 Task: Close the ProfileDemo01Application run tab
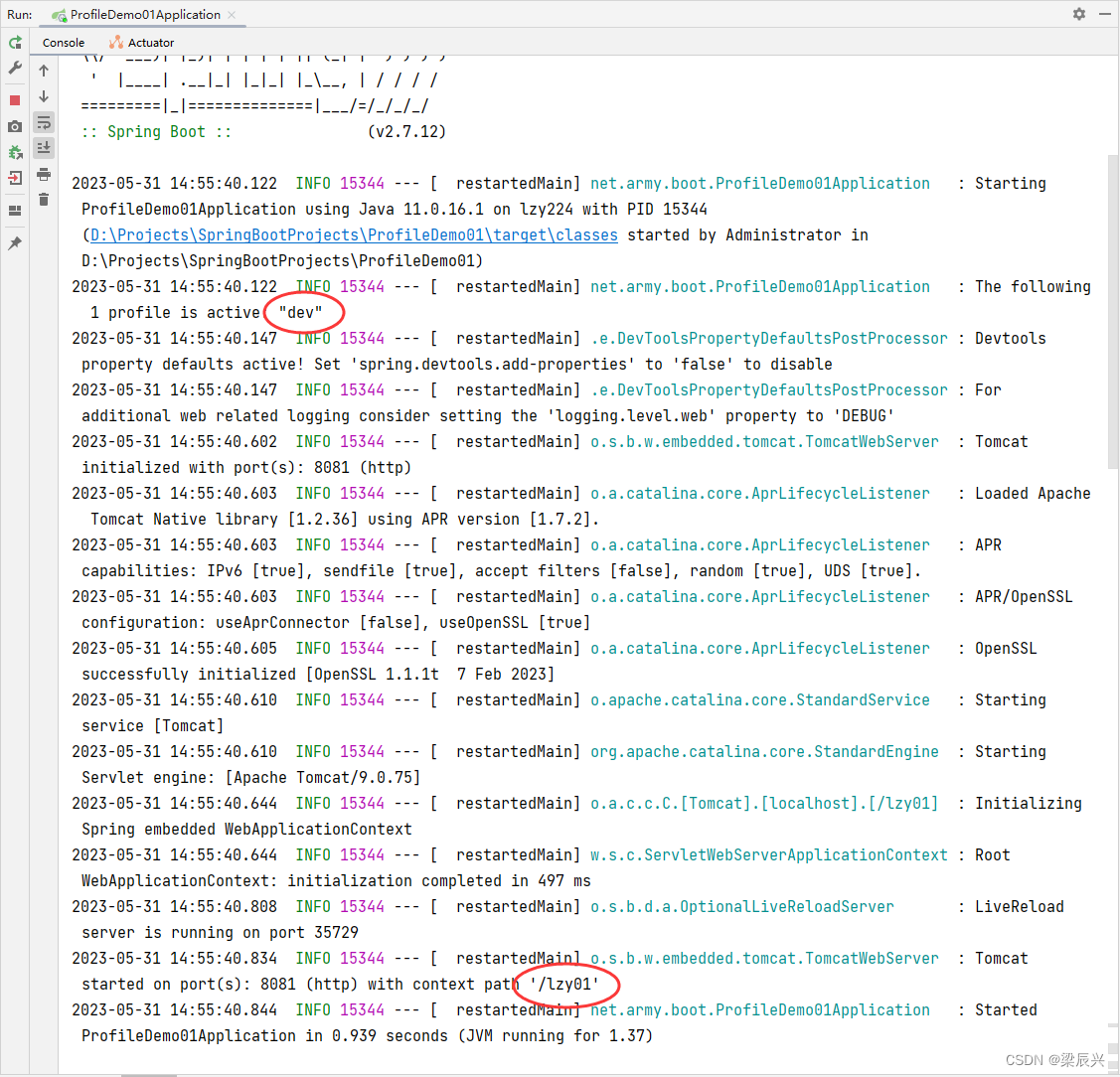233,14
